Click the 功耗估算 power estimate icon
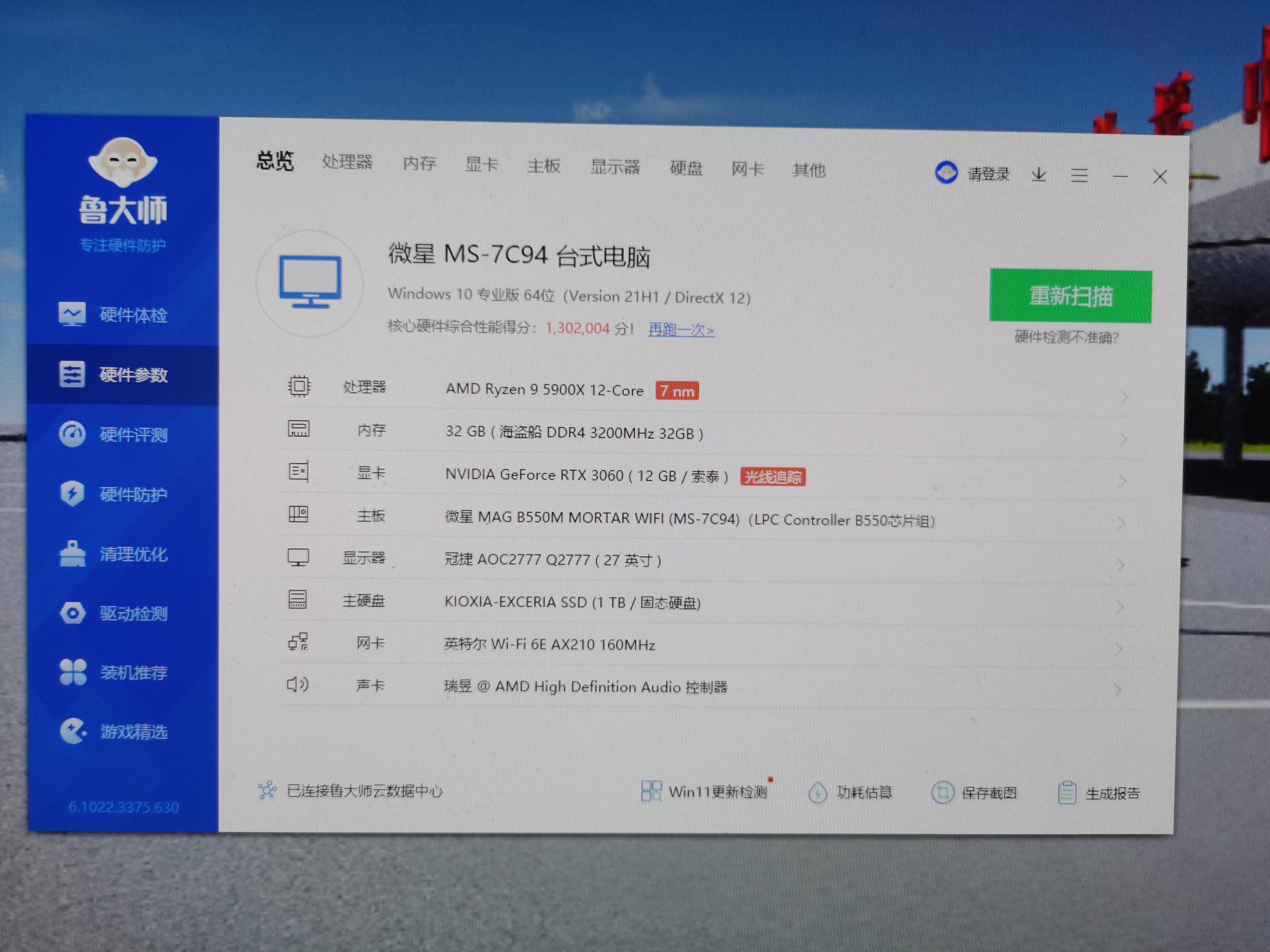 pos(817,793)
